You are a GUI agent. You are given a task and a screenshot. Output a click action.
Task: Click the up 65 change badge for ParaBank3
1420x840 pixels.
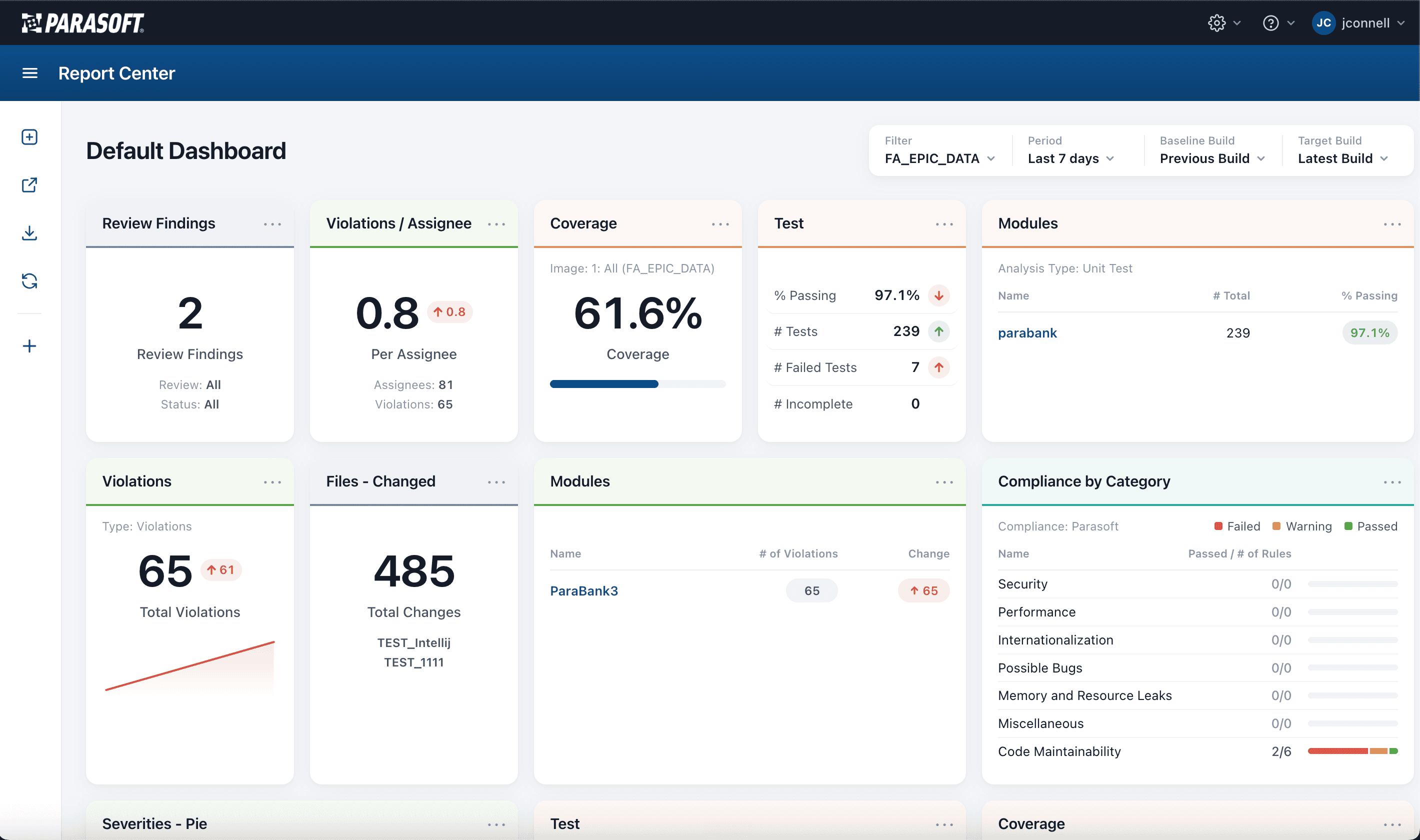(x=923, y=591)
